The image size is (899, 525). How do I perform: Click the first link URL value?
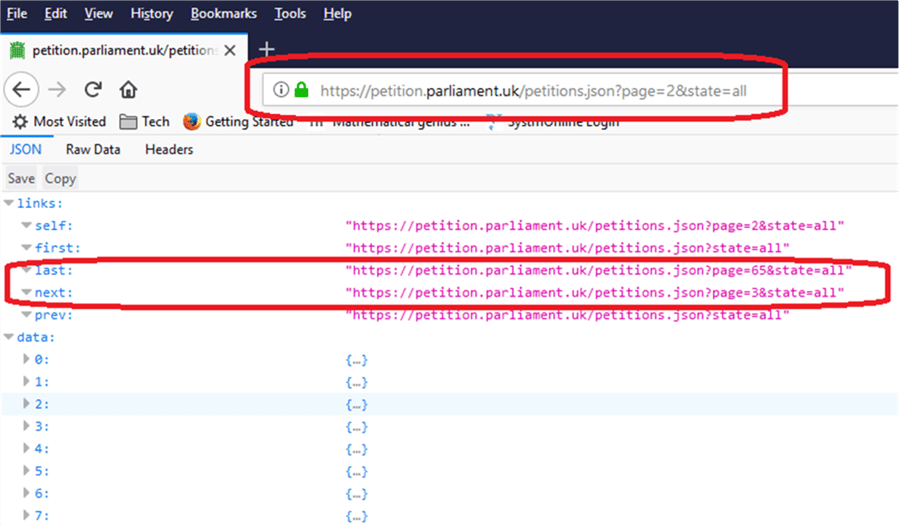pos(567,248)
